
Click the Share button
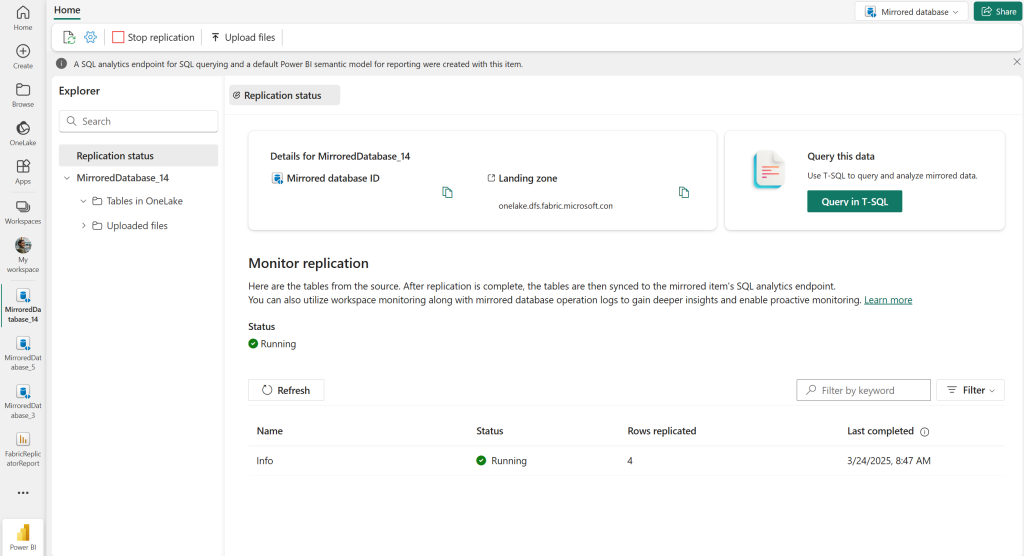point(998,12)
